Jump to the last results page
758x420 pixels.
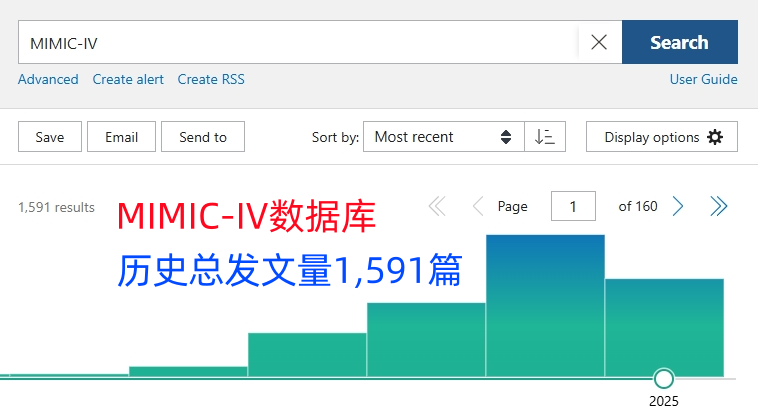pos(718,206)
